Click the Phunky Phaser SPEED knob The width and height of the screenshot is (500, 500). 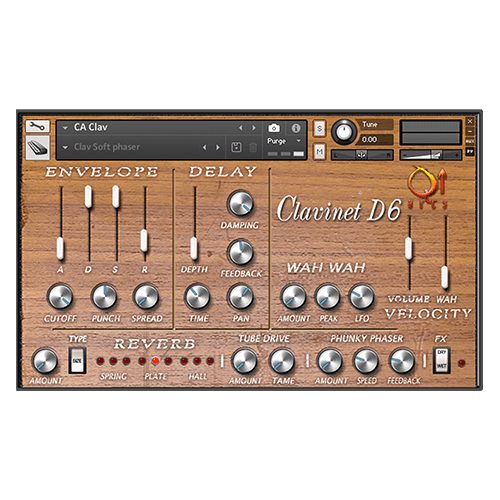366,361
